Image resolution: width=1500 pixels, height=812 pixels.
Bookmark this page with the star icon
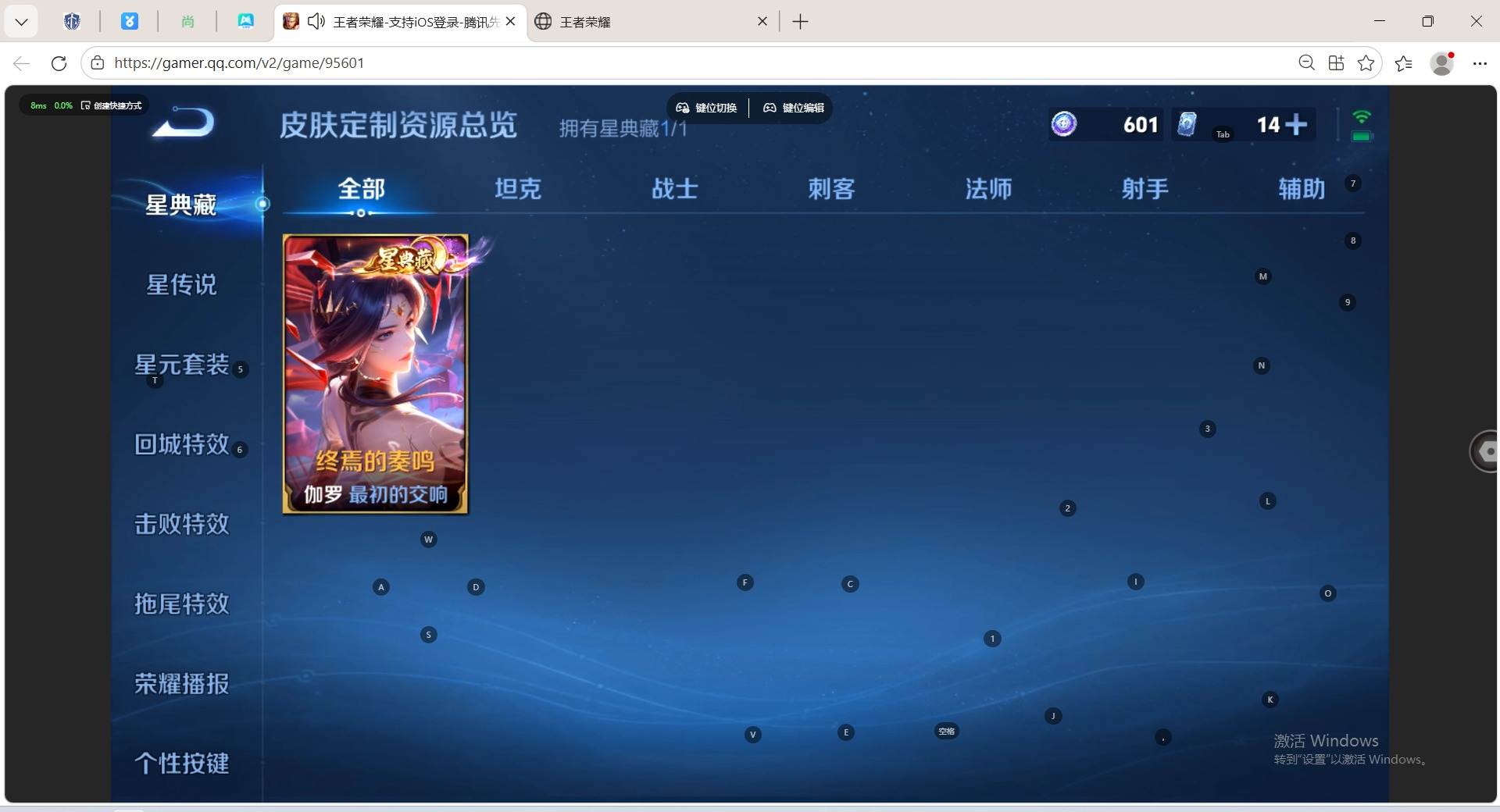click(x=1366, y=63)
